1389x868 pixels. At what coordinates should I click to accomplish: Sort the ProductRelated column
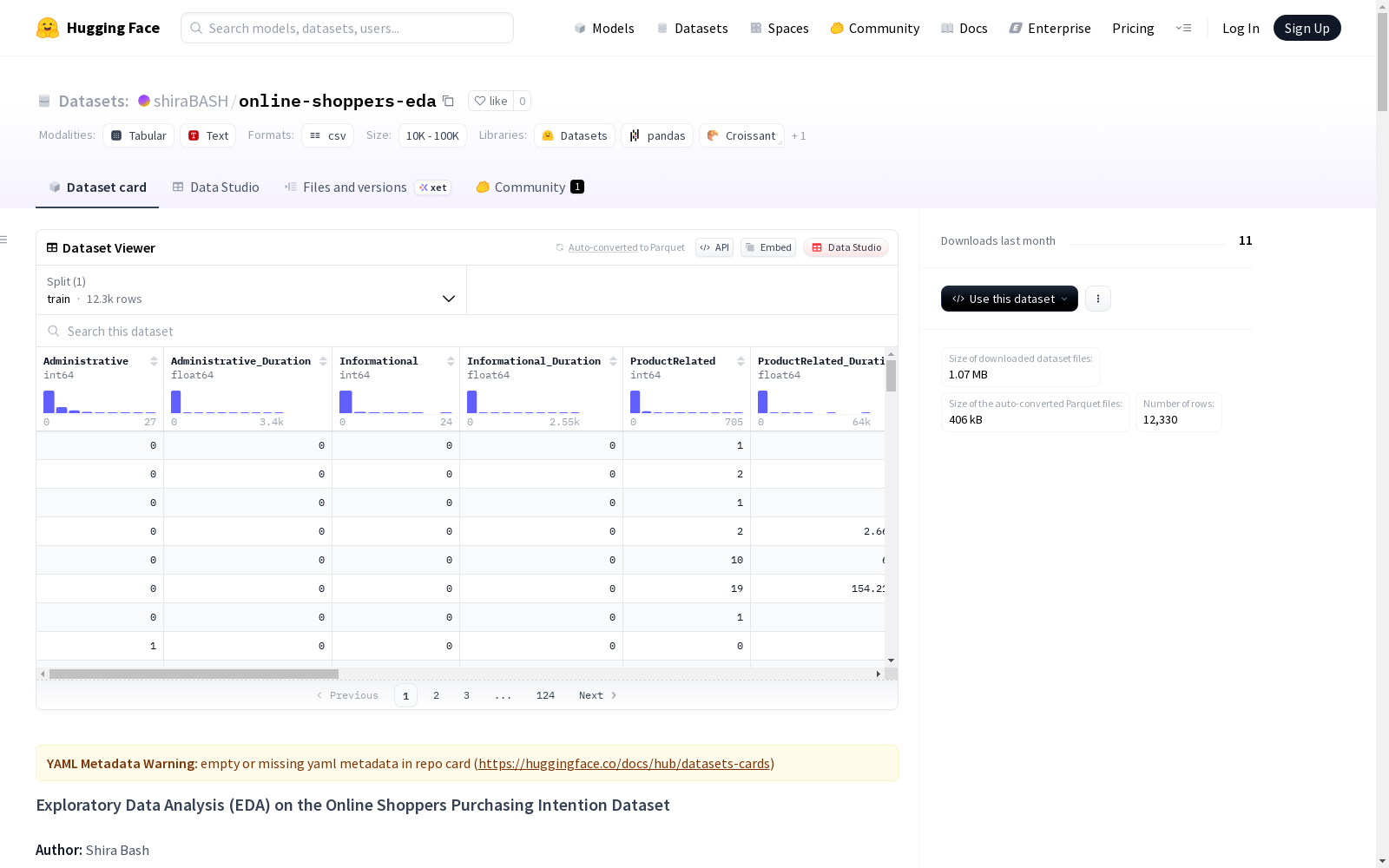pyautogui.click(x=741, y=361)
